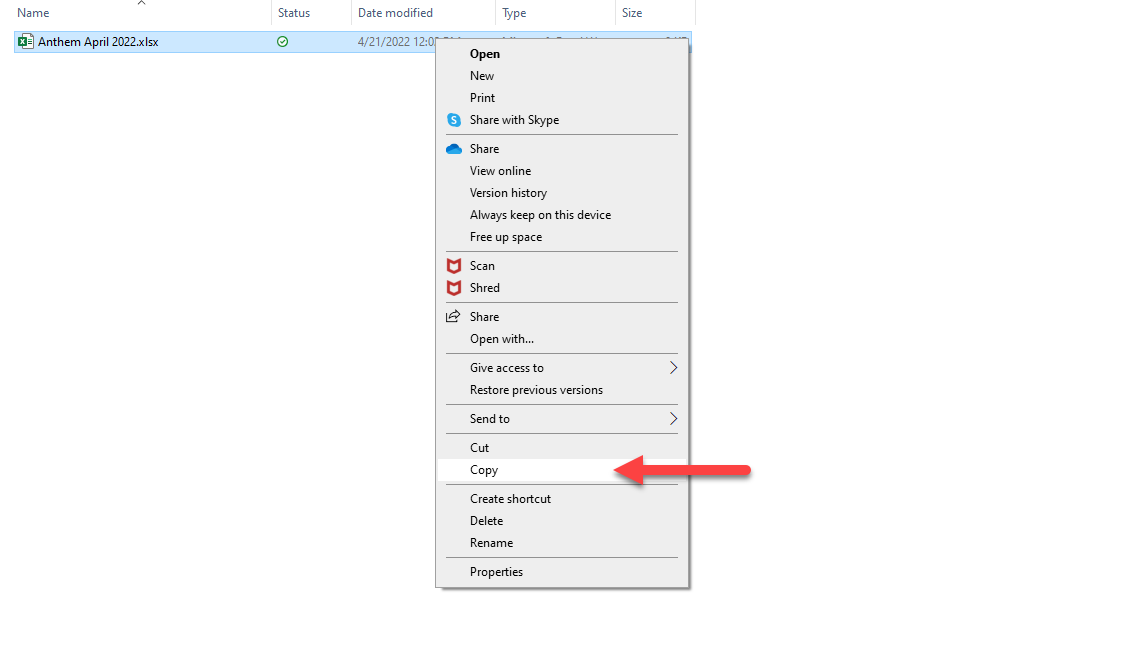This screenshot has width=1123, height=663.
Task: Click the Skype icon beside Share with Skype
Action: [x=454, y=120]
